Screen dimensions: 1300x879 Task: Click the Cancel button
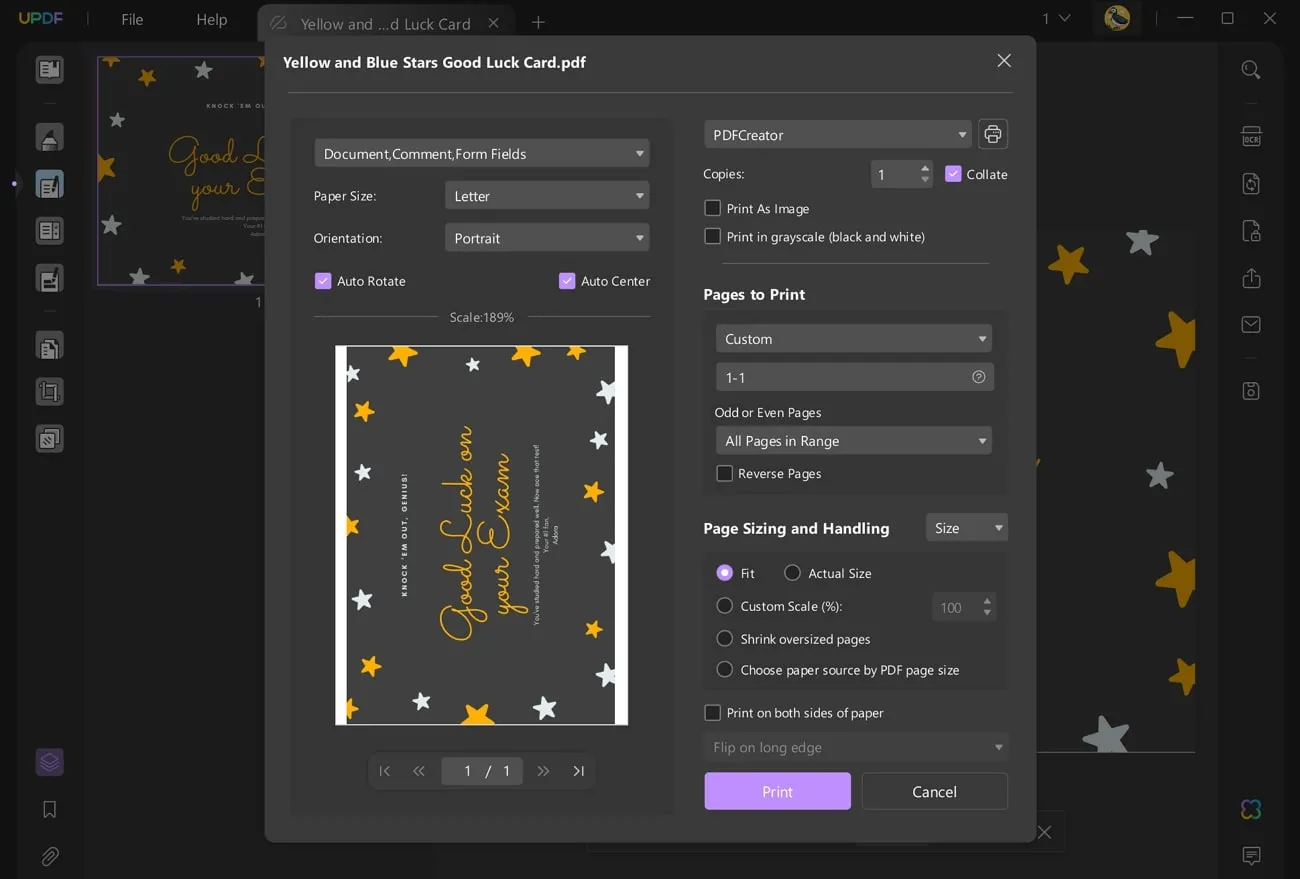pyautogui.click(x=934, y=791)
